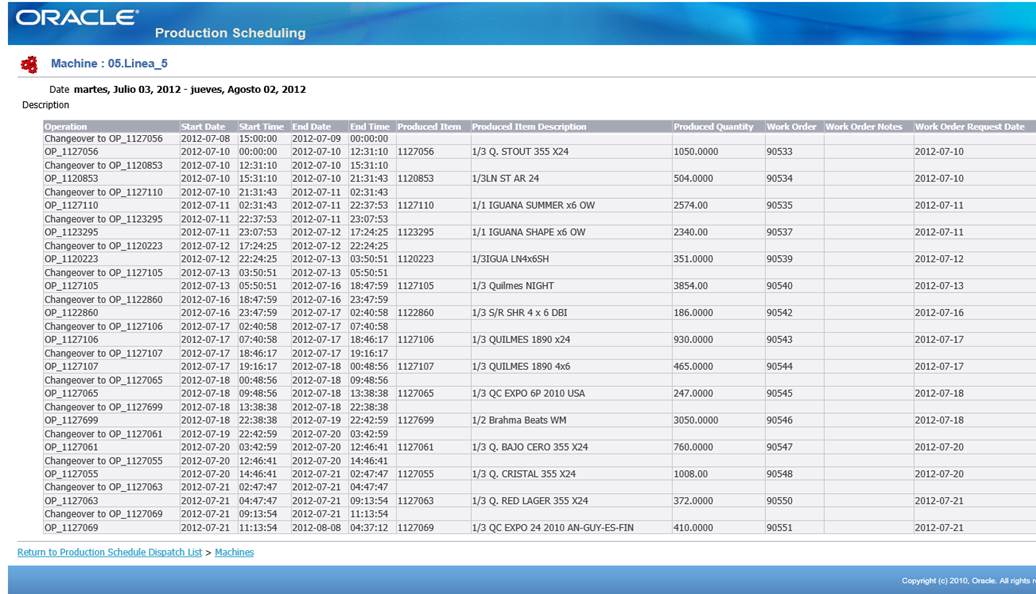Screen dimensions: 1036x594
Task: Click description 1/3LN ST AR 24
Action: tap(505, 179)
